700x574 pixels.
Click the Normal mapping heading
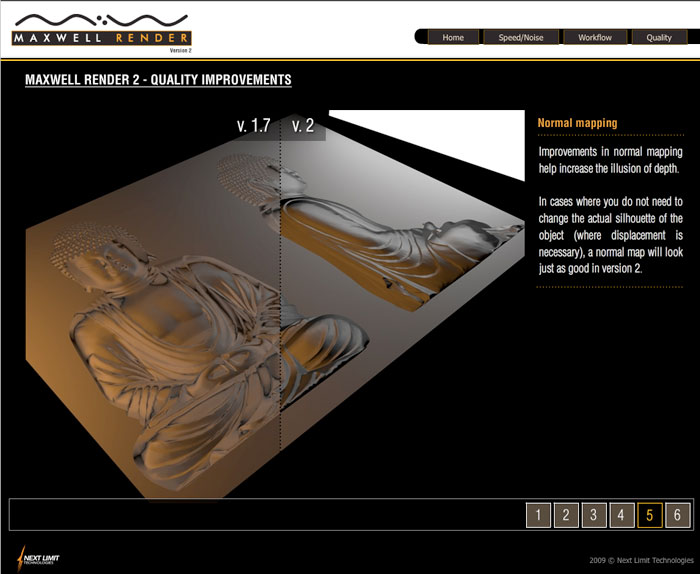coord(577,123)
